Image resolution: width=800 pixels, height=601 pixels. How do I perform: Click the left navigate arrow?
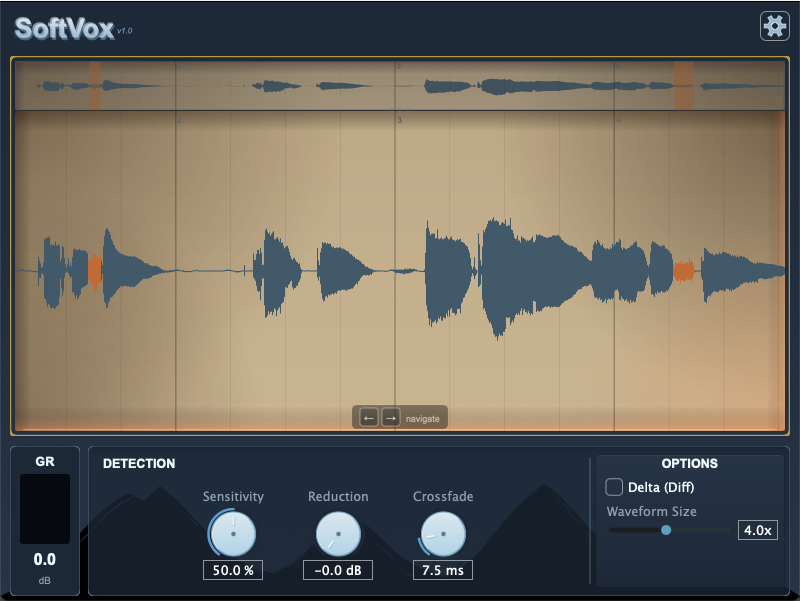pyautogui.click(x=368, y=417)
